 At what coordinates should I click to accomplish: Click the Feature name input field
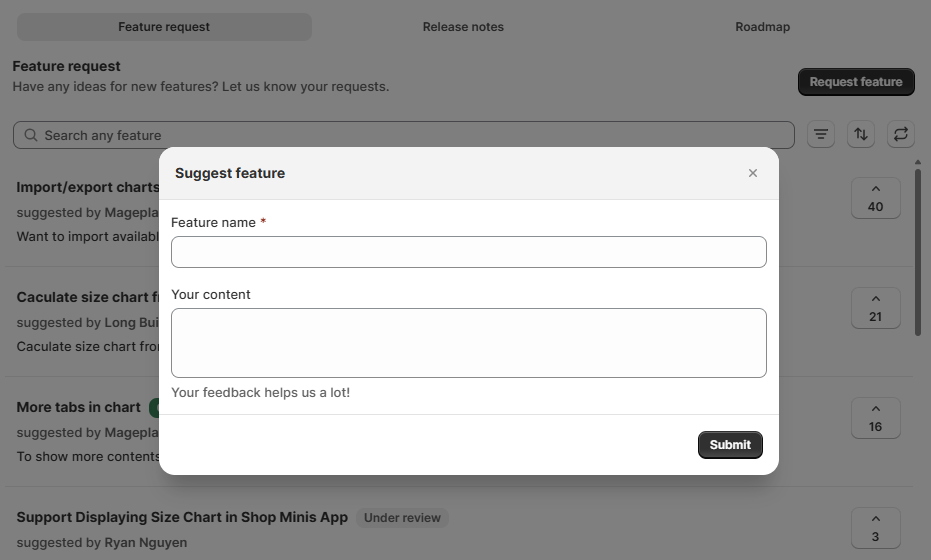pos(468,252)
